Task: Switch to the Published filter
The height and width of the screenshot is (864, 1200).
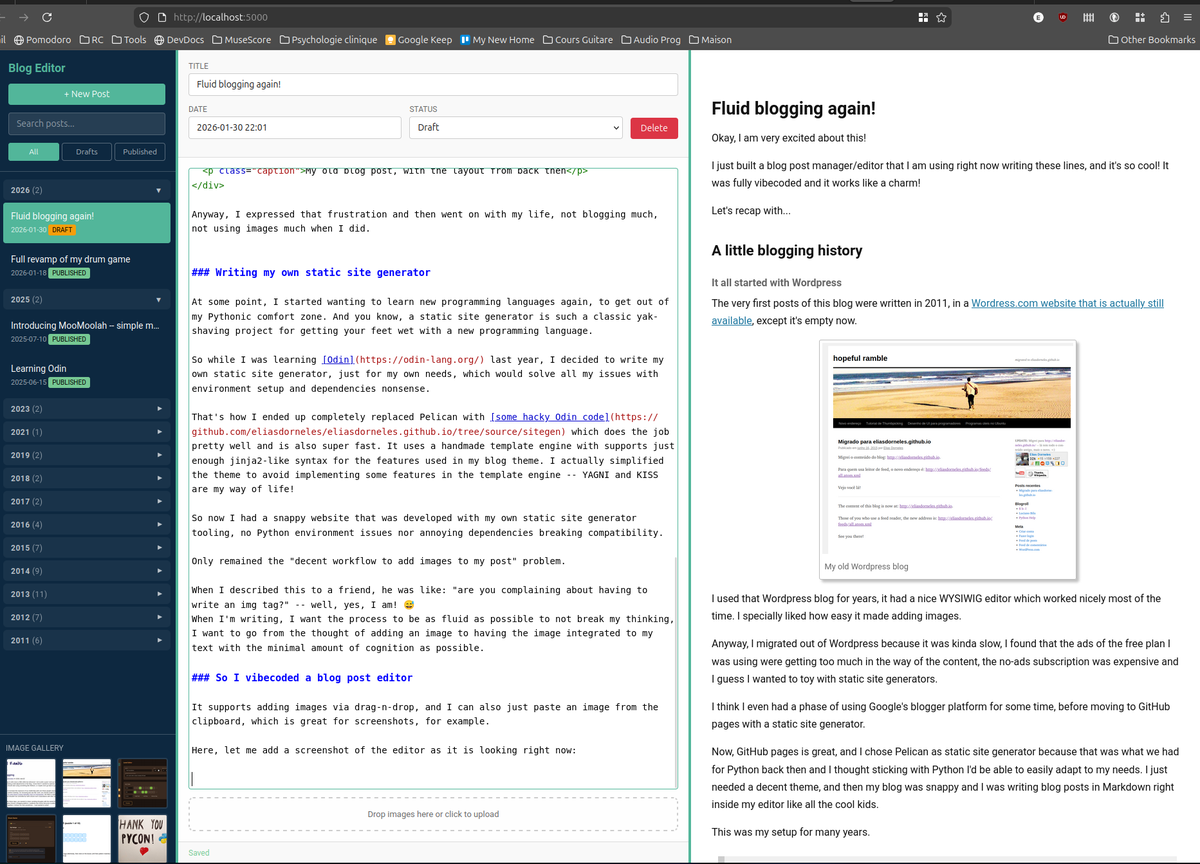Action: click(x=139, y=152)
